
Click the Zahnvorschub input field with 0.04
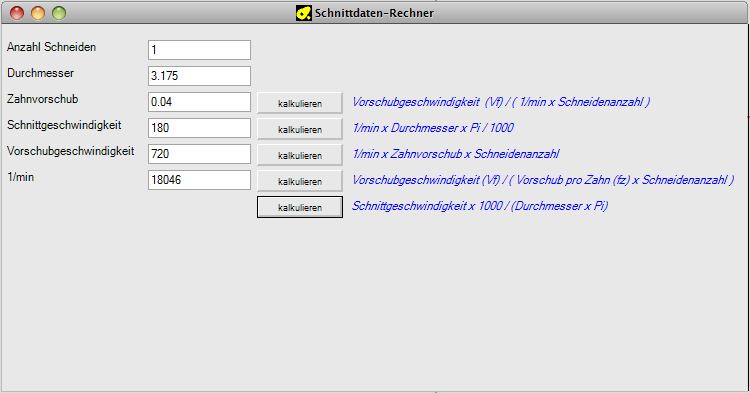pyautogui.click(x=199, y=102)
